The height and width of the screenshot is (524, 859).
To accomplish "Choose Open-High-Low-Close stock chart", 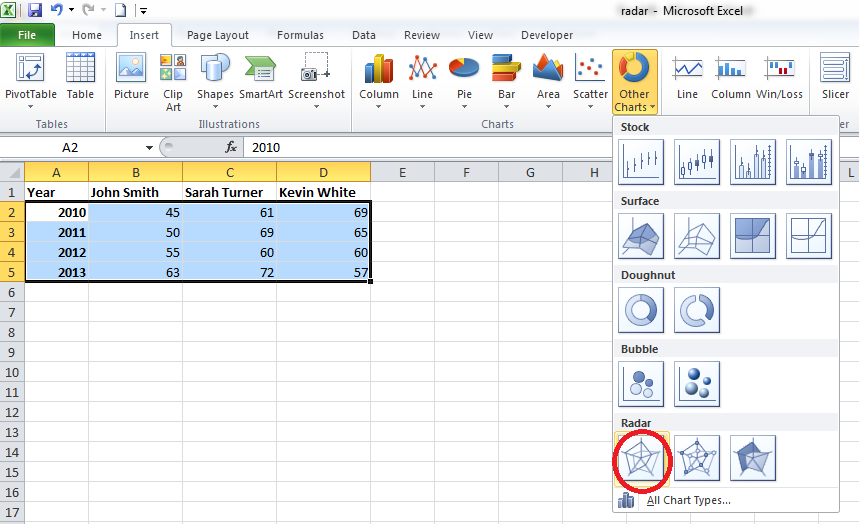I will tap(697, 162).
